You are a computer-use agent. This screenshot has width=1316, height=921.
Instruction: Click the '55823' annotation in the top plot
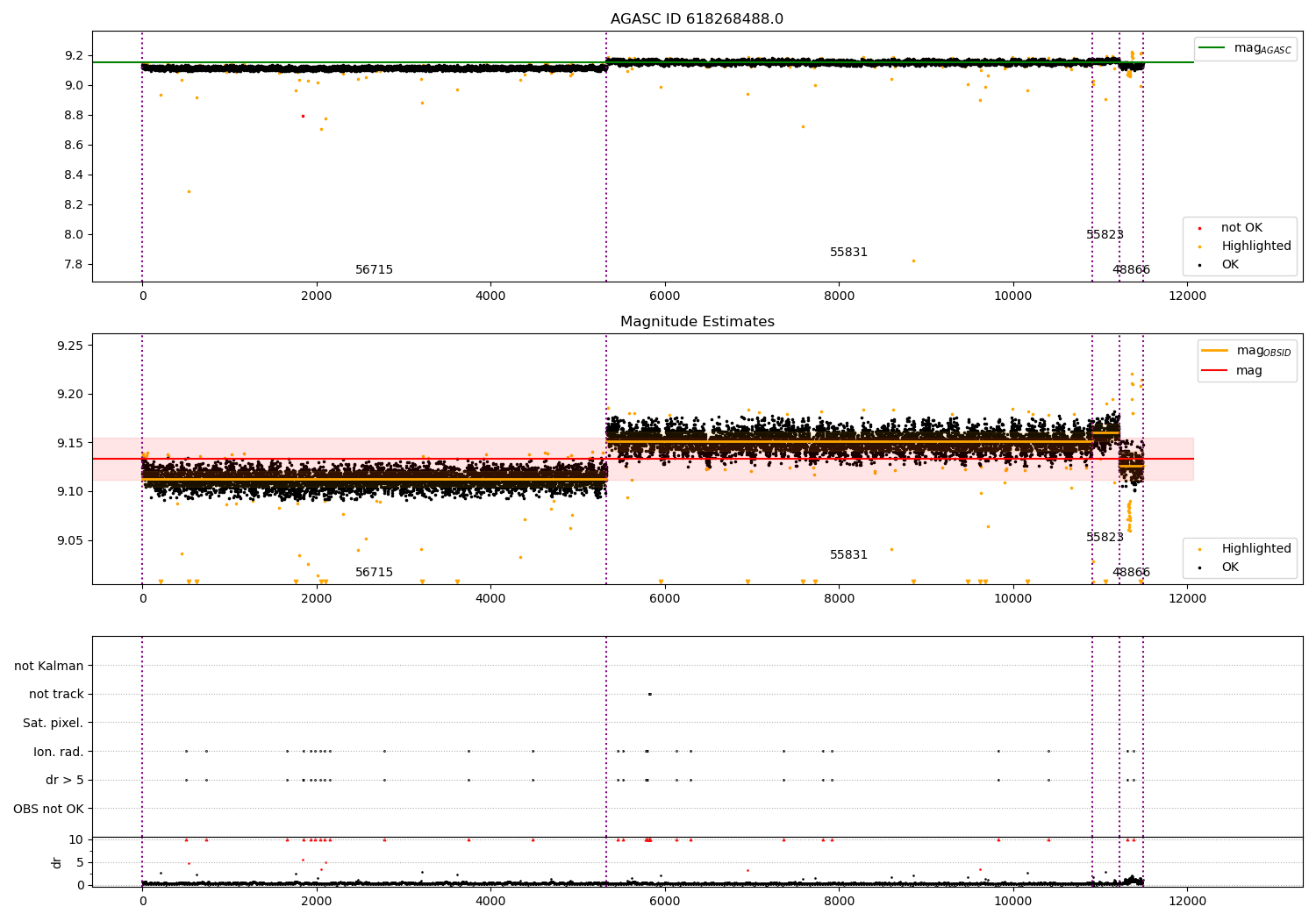[x=1105, y=235]
